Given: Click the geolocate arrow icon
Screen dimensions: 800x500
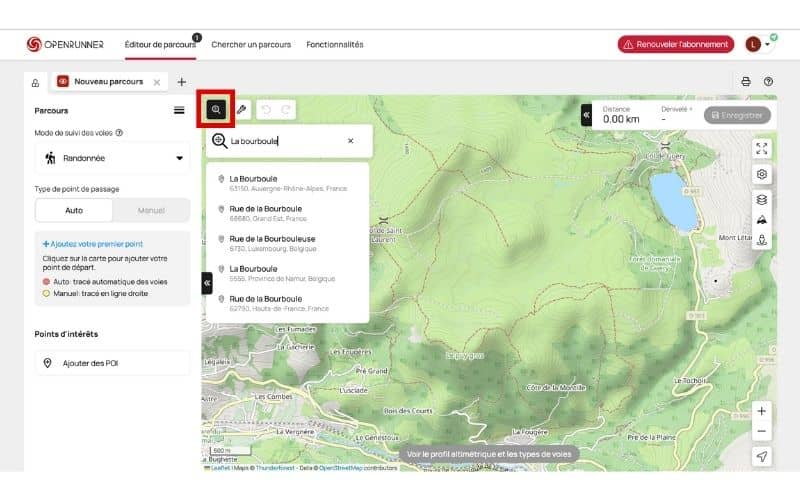Looking at the screenshot, I should [x=762, y=457].
